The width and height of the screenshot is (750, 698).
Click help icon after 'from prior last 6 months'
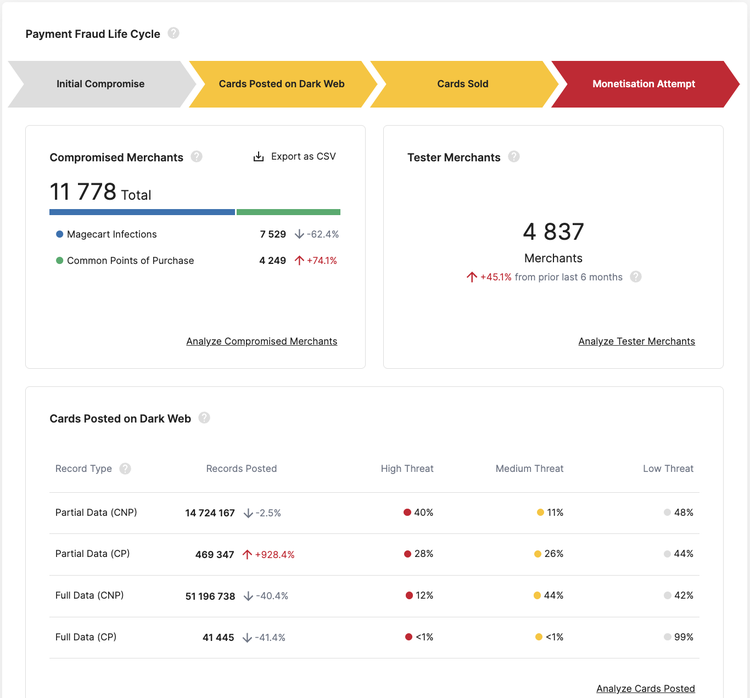coord(636,277)
